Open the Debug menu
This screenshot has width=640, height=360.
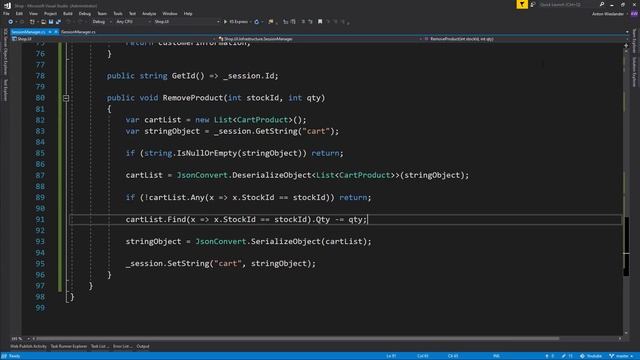tap(84, 13)
